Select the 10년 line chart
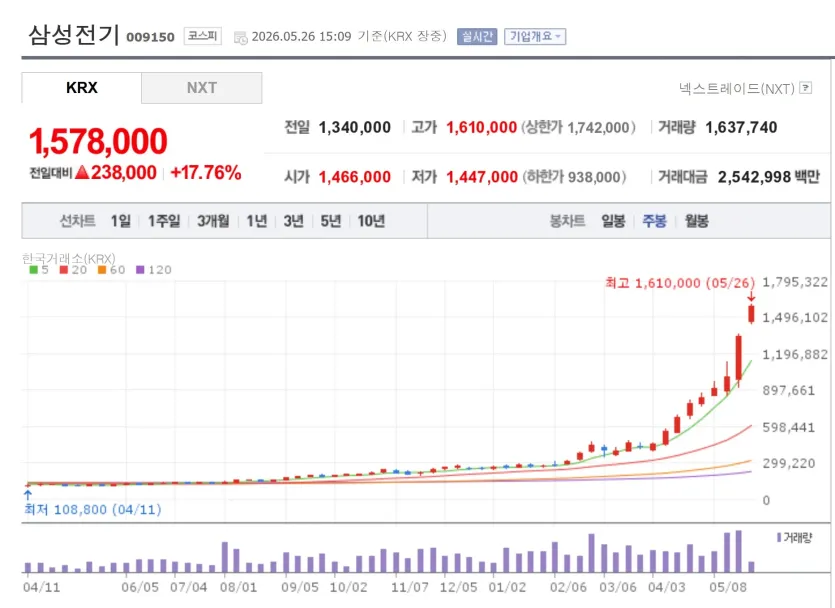The image size is (835, 608). [371, 220]
